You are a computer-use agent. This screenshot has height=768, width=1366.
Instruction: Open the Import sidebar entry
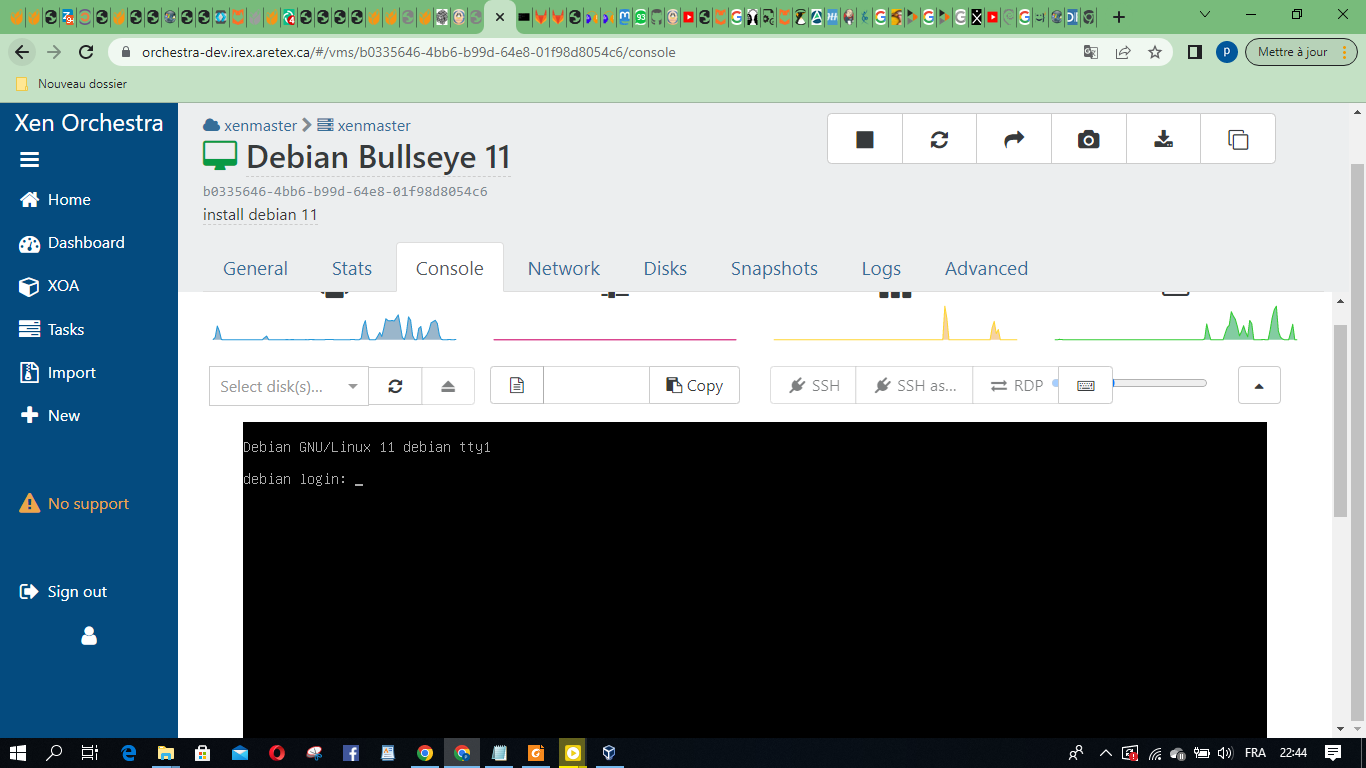[x=58, y=373]
